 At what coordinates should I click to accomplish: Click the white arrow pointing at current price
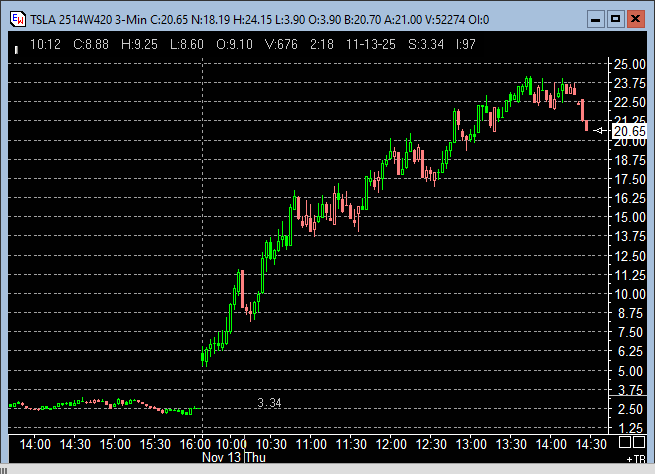[x=600, y=131]
